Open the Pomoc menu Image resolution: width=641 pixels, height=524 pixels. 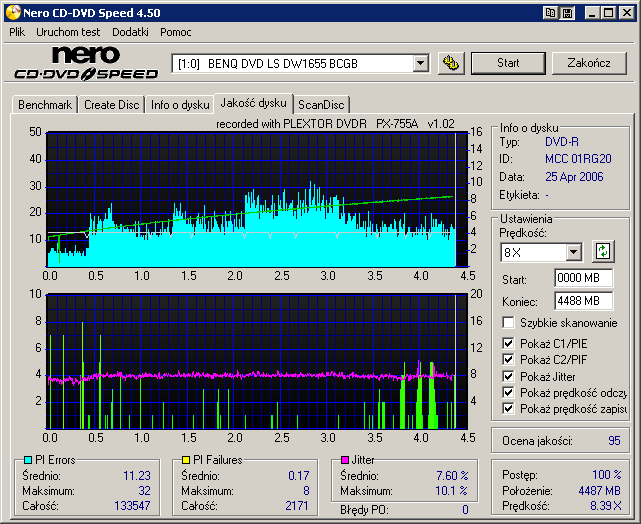pos(175,32)
